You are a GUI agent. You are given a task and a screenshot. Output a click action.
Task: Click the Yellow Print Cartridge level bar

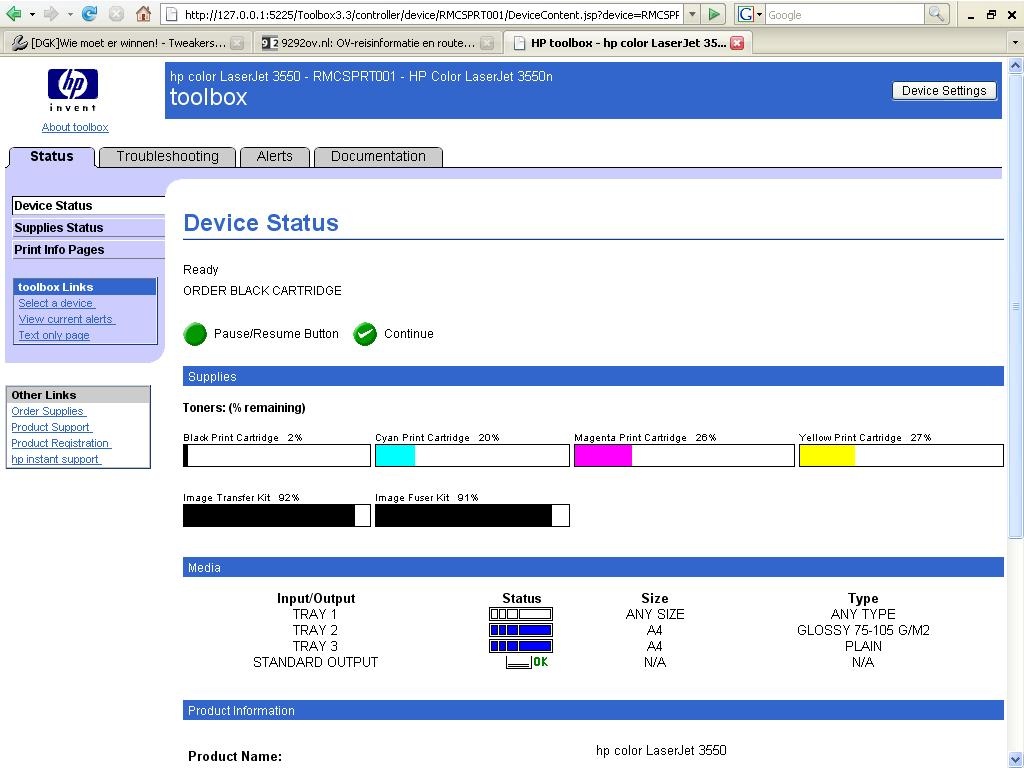(x=901, y=456)
